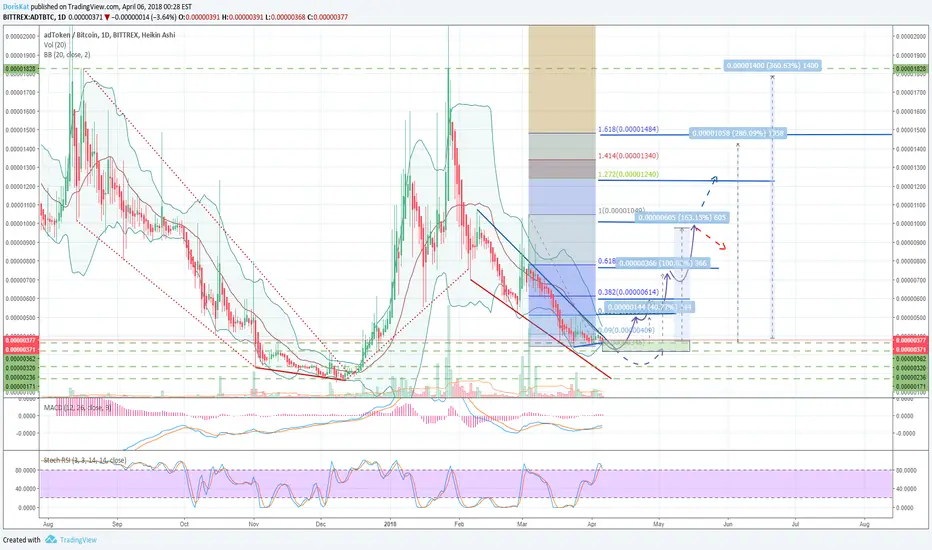Select the 0.00000144 measurement label

(x=649, y=307)
